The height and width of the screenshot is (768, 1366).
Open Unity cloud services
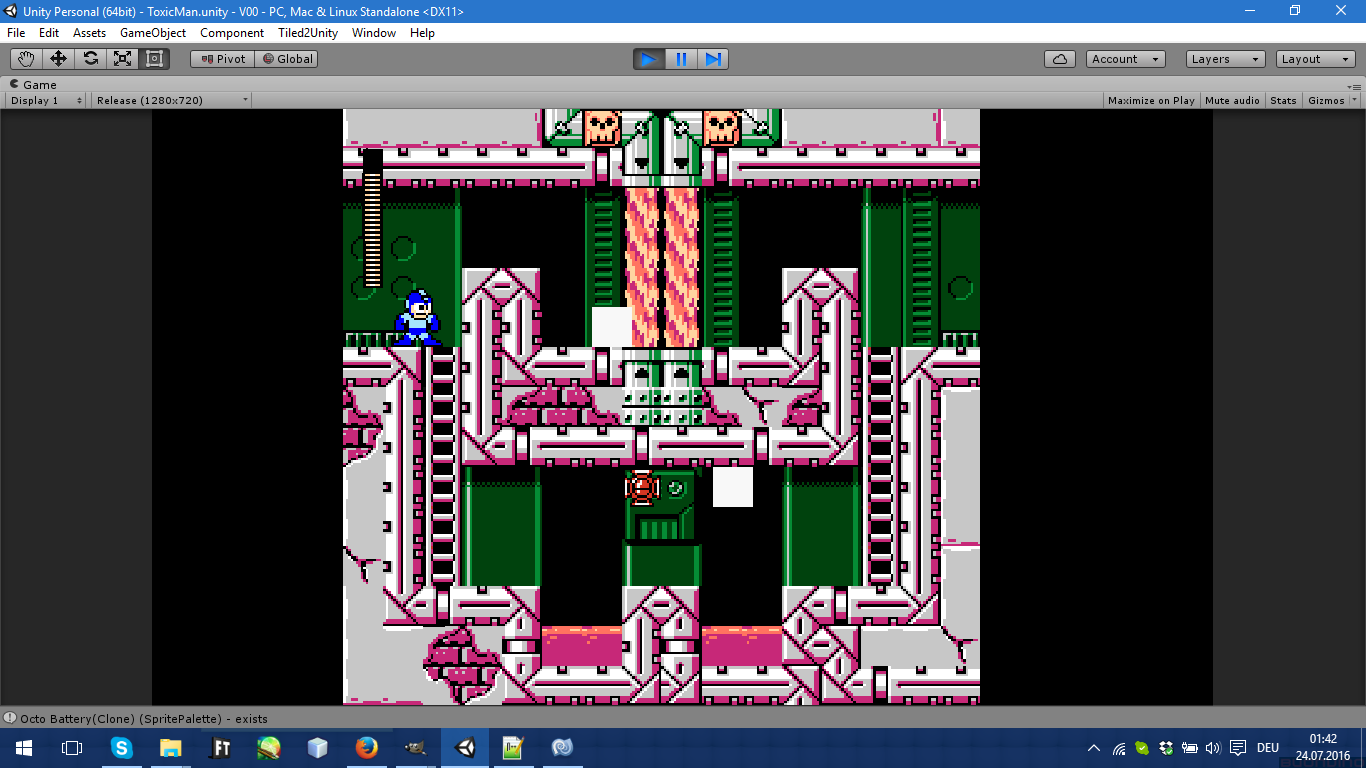(x=1060, y=59)
